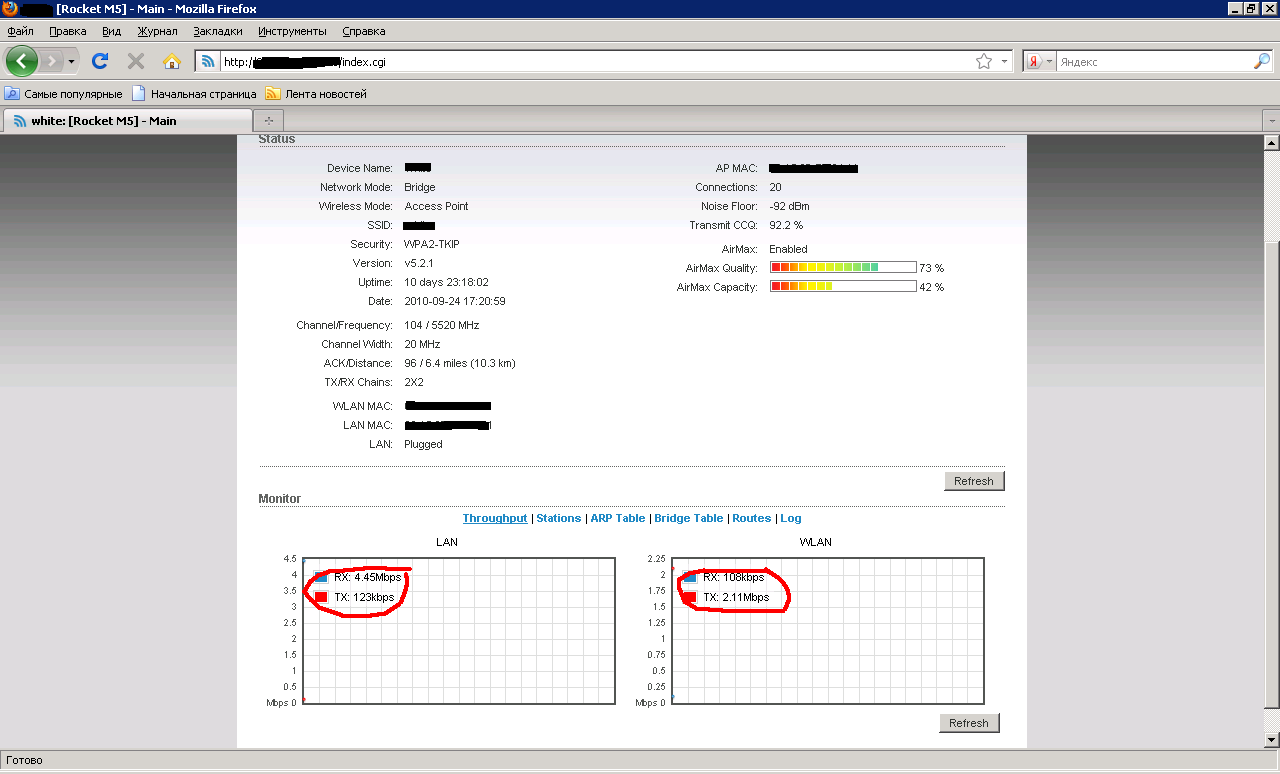This screenshot has width=1280, height=774.
Task: Click the TX/RX Chains value 2X2
Action: (415, 382)
